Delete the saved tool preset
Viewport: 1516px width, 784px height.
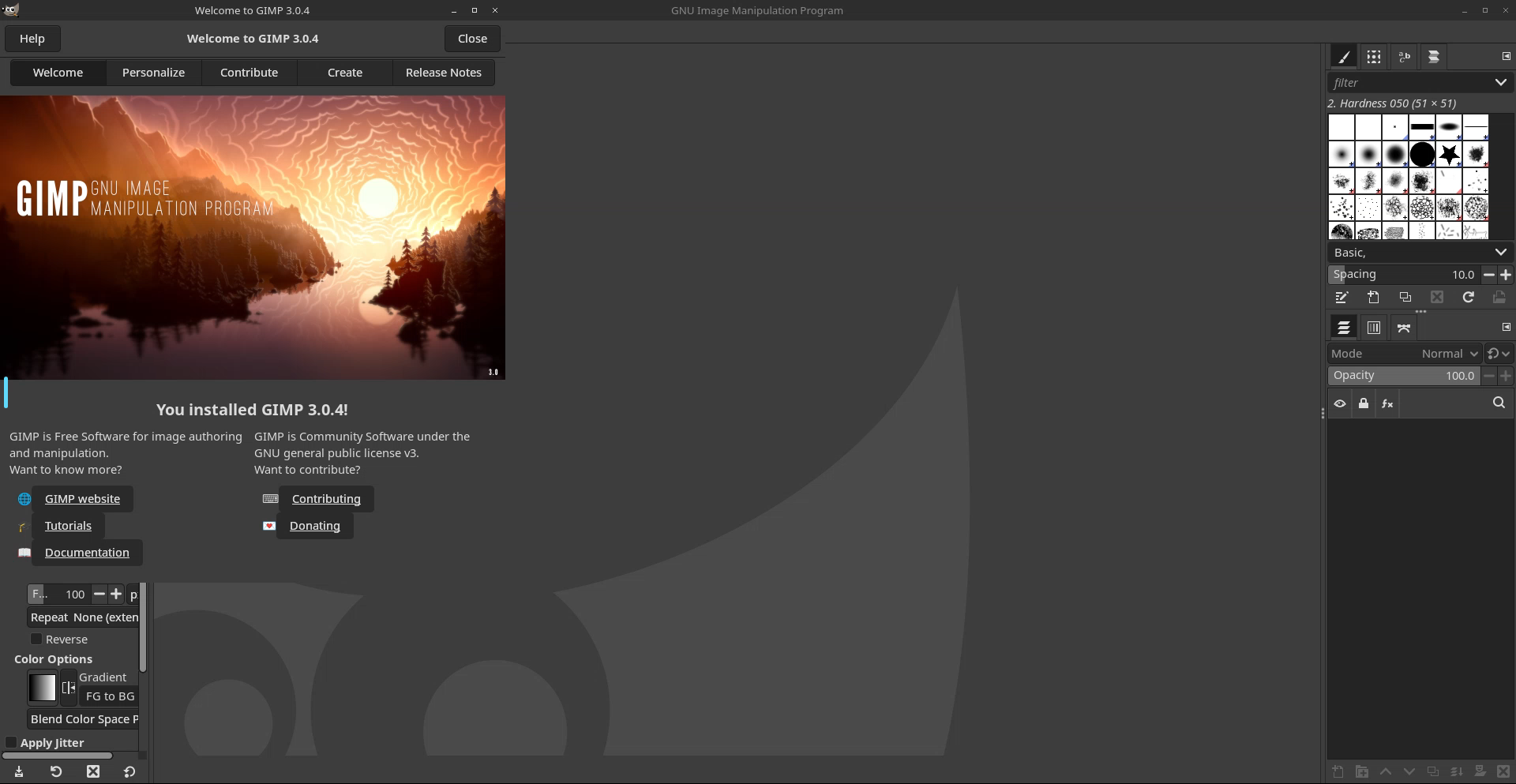(93, 771)
